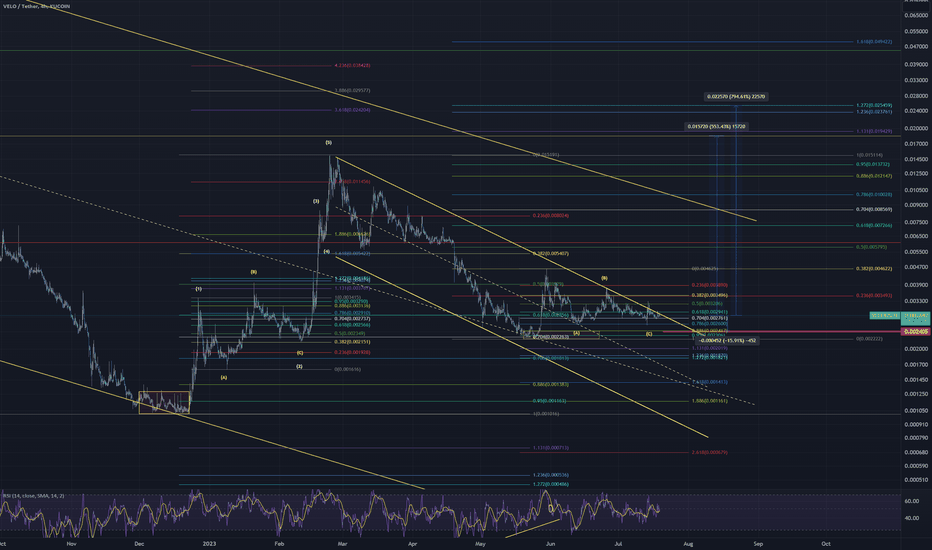Click the 1.272(0.025459) Fibonacci extension label
Viewport: 932px width, 550px height.
(874, 105)
